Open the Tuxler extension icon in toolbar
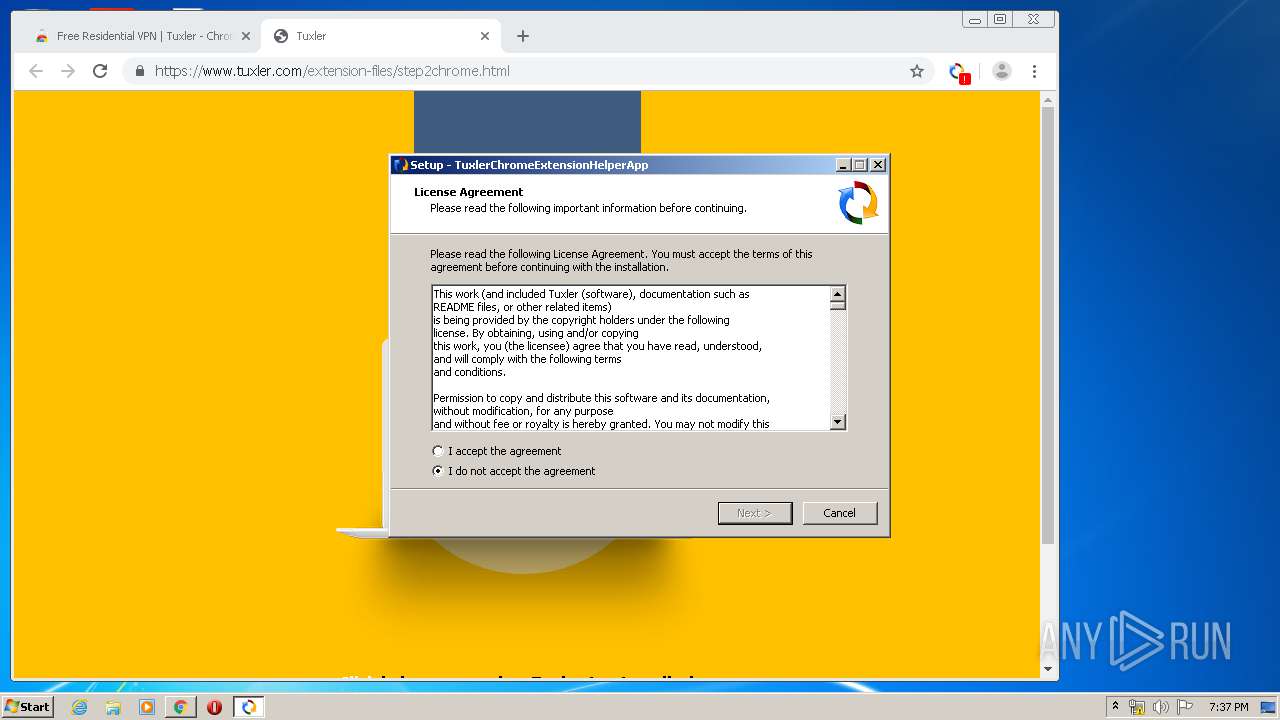Image resolution: width=1280 pixels, height=720 pixels. tap(958, 72)
